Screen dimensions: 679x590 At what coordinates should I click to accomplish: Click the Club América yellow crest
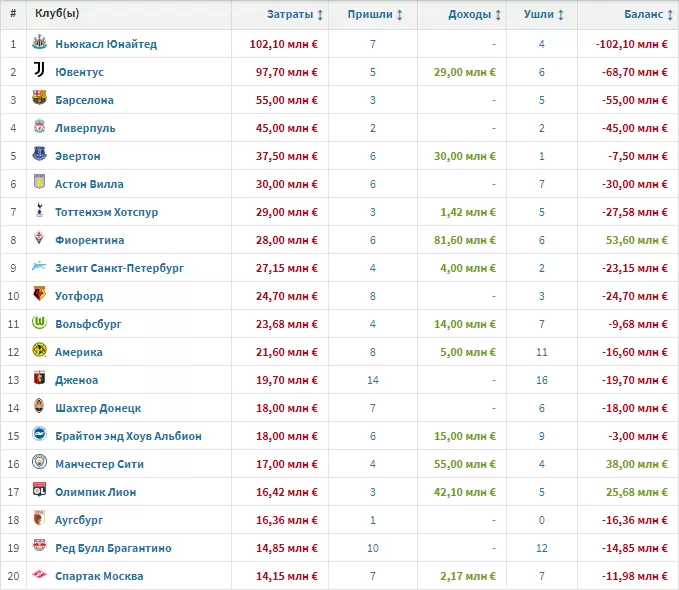pyautogui.click(x=39, y=350)
